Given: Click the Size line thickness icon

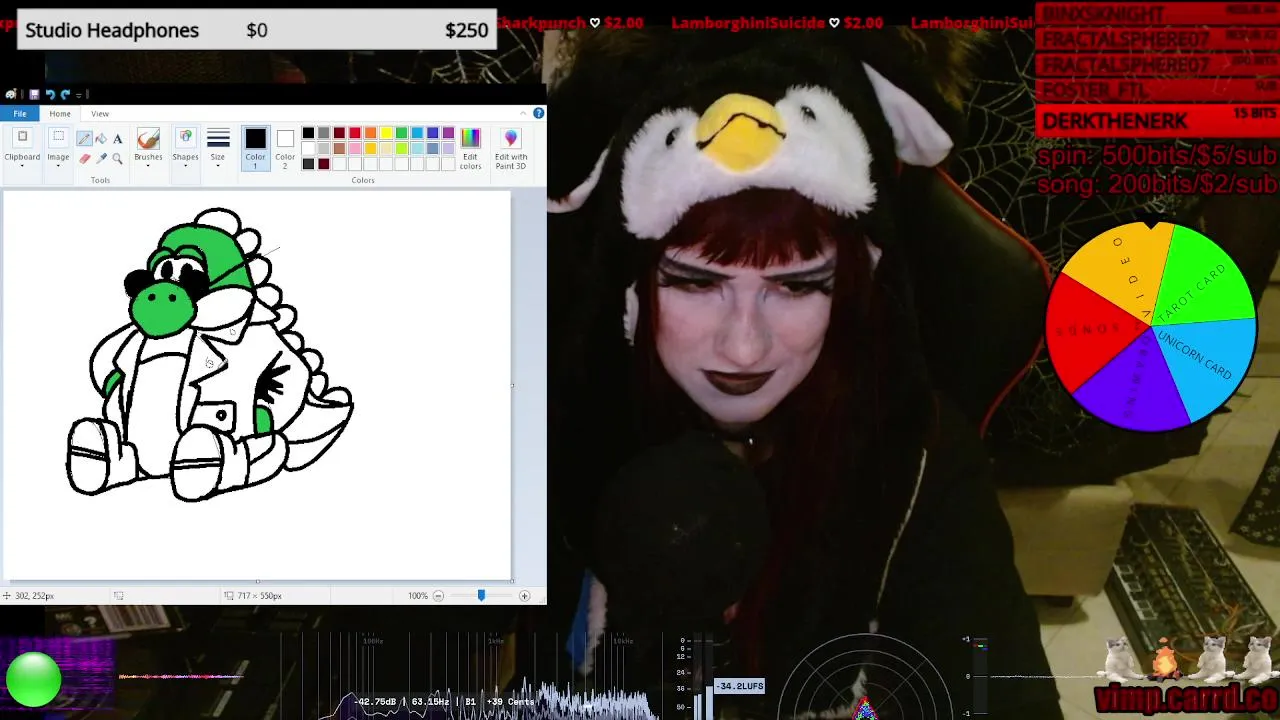Looking at the screenshot, I should tap(218, 139).
